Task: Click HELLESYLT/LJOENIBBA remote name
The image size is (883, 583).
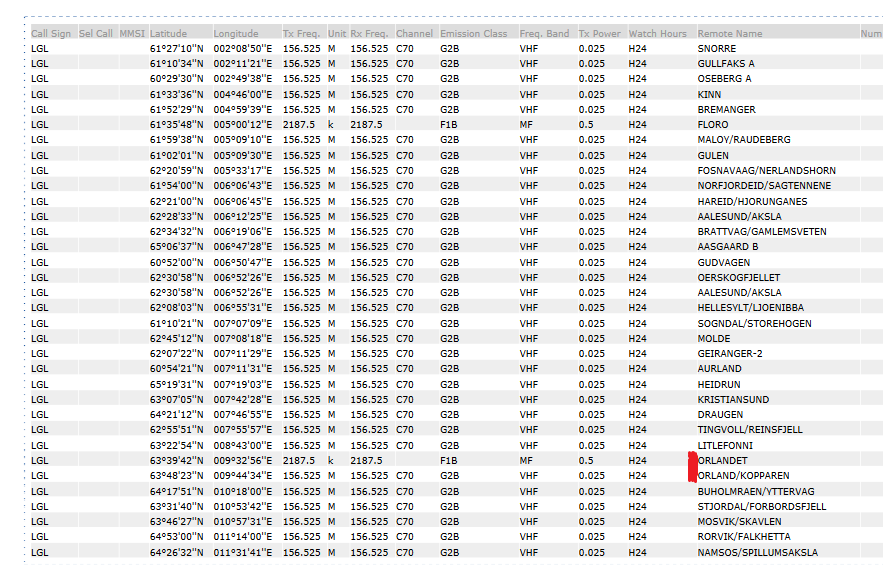Action: 750,308
